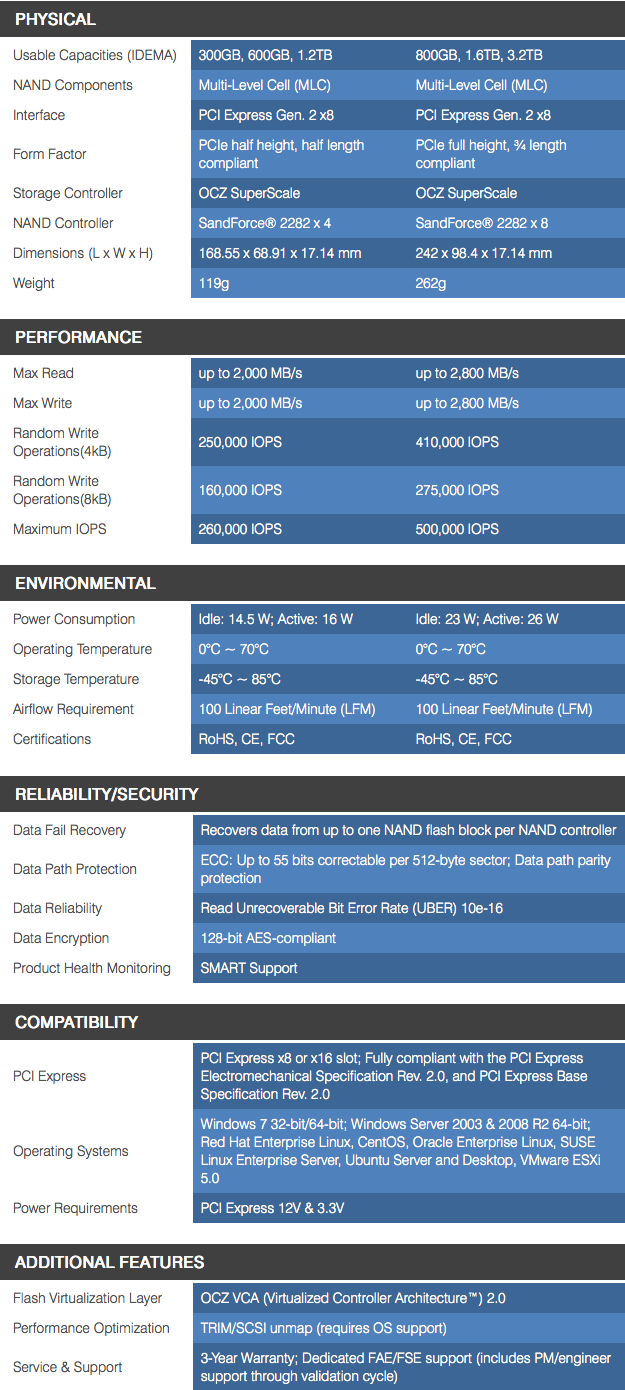The height and width of the screenshot is (1390, 625).
Task: Click the Random Write Operations(8kB) label
Action: 62,490
